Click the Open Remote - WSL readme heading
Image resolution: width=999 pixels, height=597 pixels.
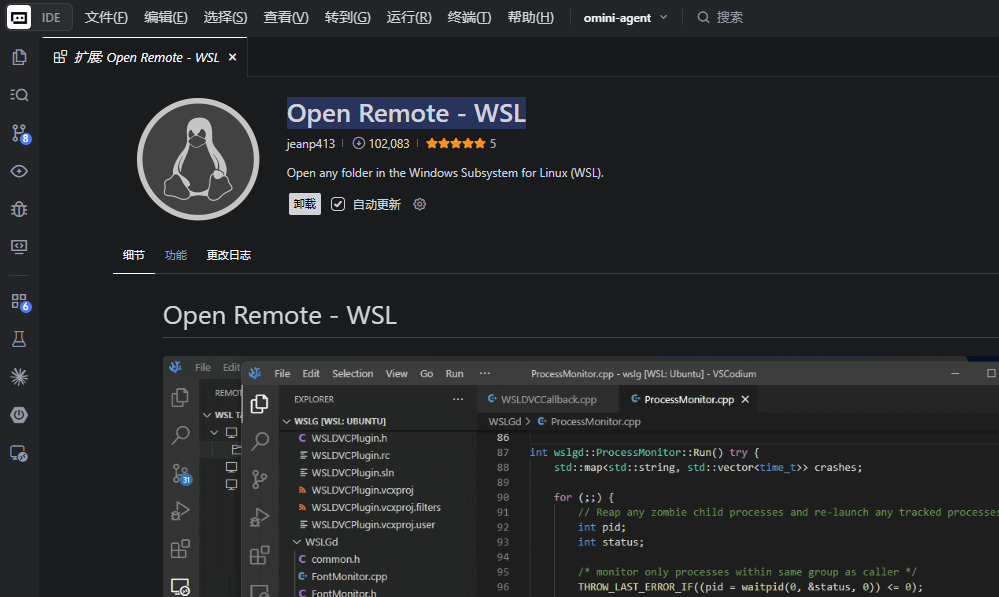(280, 315)
